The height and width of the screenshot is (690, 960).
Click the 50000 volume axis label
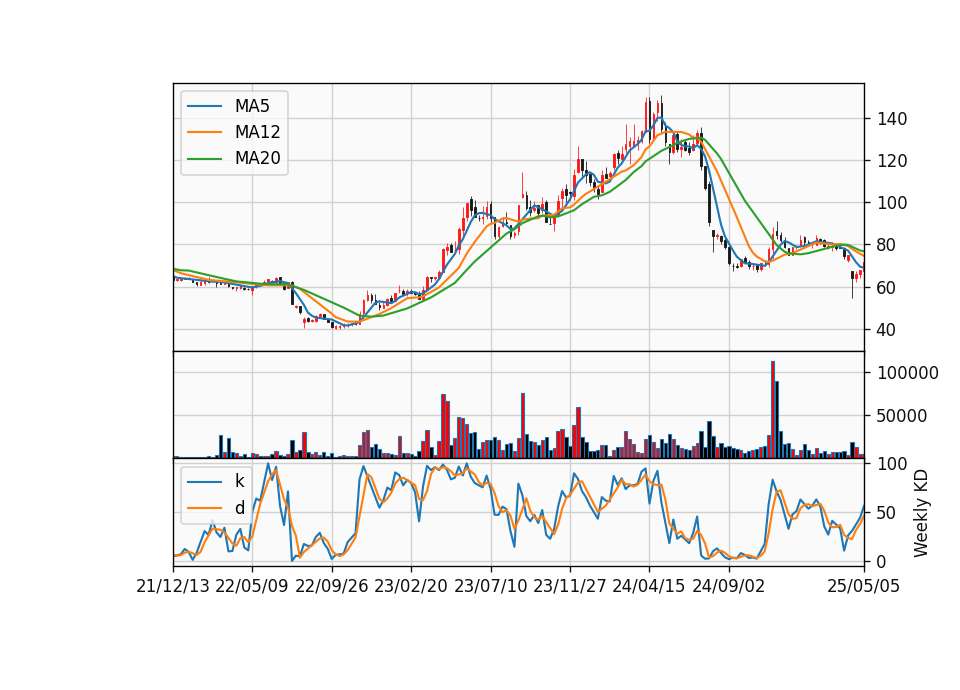pos(902,416)
